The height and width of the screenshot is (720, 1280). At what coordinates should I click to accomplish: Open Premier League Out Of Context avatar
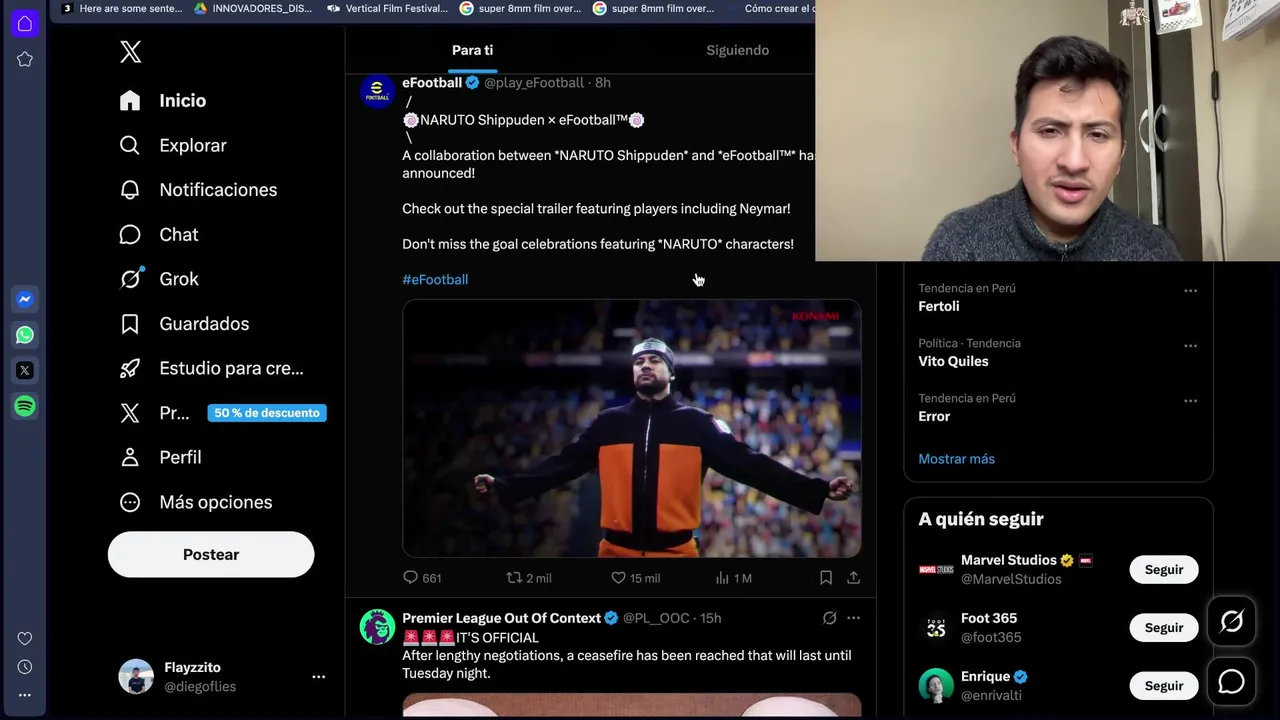click(377, 627)
